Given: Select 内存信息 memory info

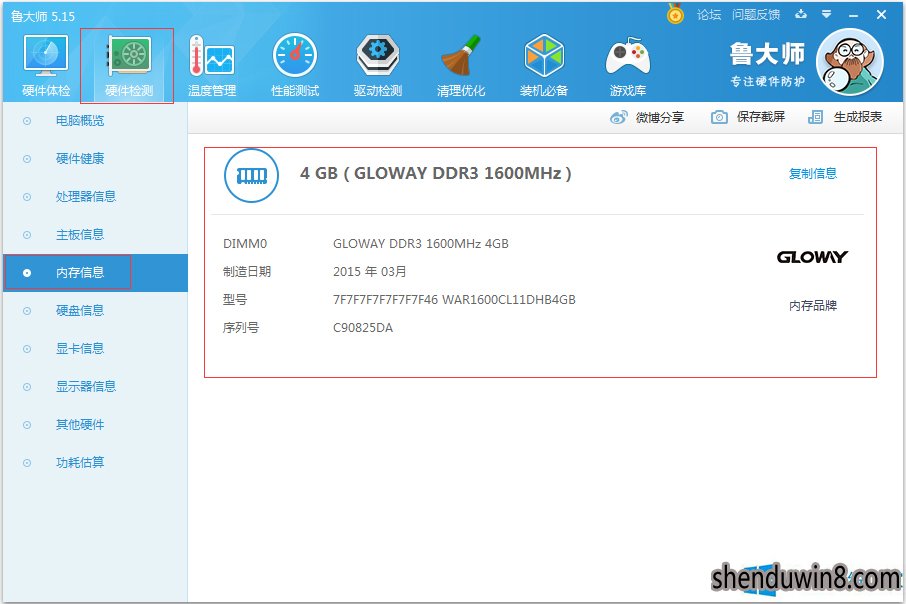Looking at the screenshot, I should pyautogui.click(x=95, y=273).
